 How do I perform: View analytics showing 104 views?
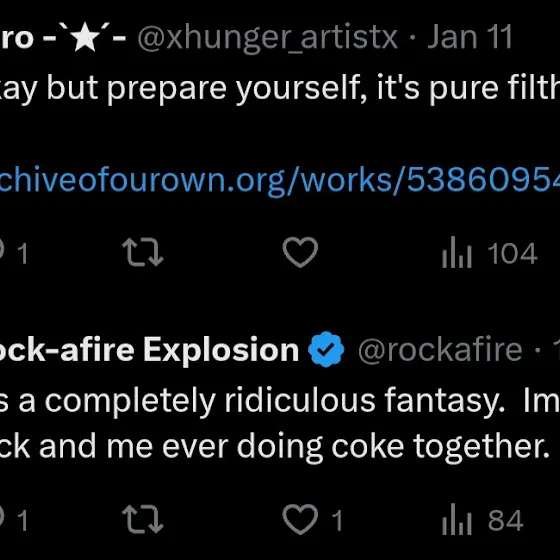(x=490, y=253)
